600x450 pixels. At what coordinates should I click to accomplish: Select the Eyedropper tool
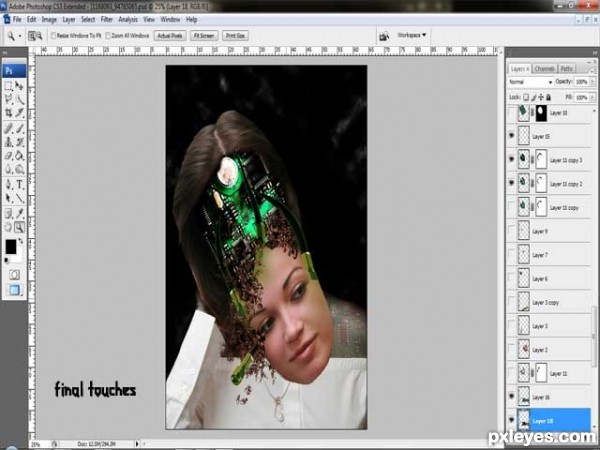[20, 213]
